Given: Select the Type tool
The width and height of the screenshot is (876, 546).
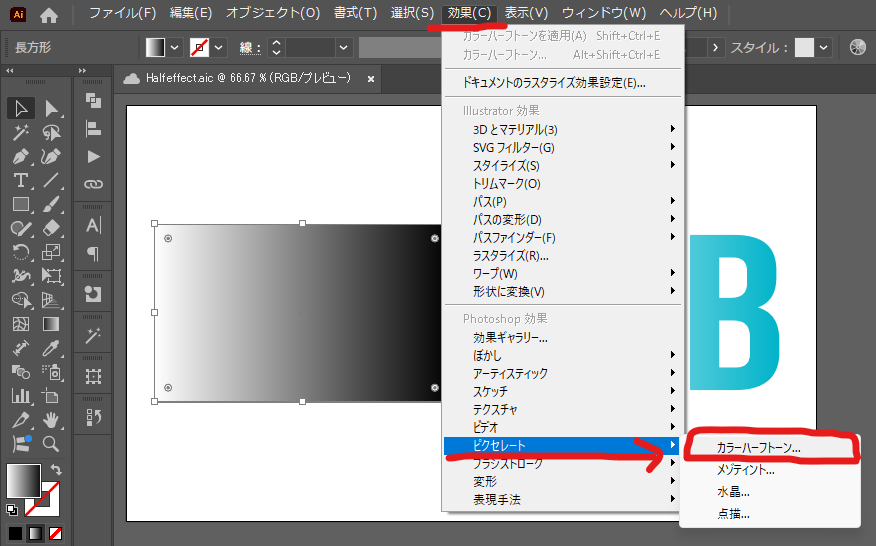Looking at the screenshot, I should tap(21, 181).
